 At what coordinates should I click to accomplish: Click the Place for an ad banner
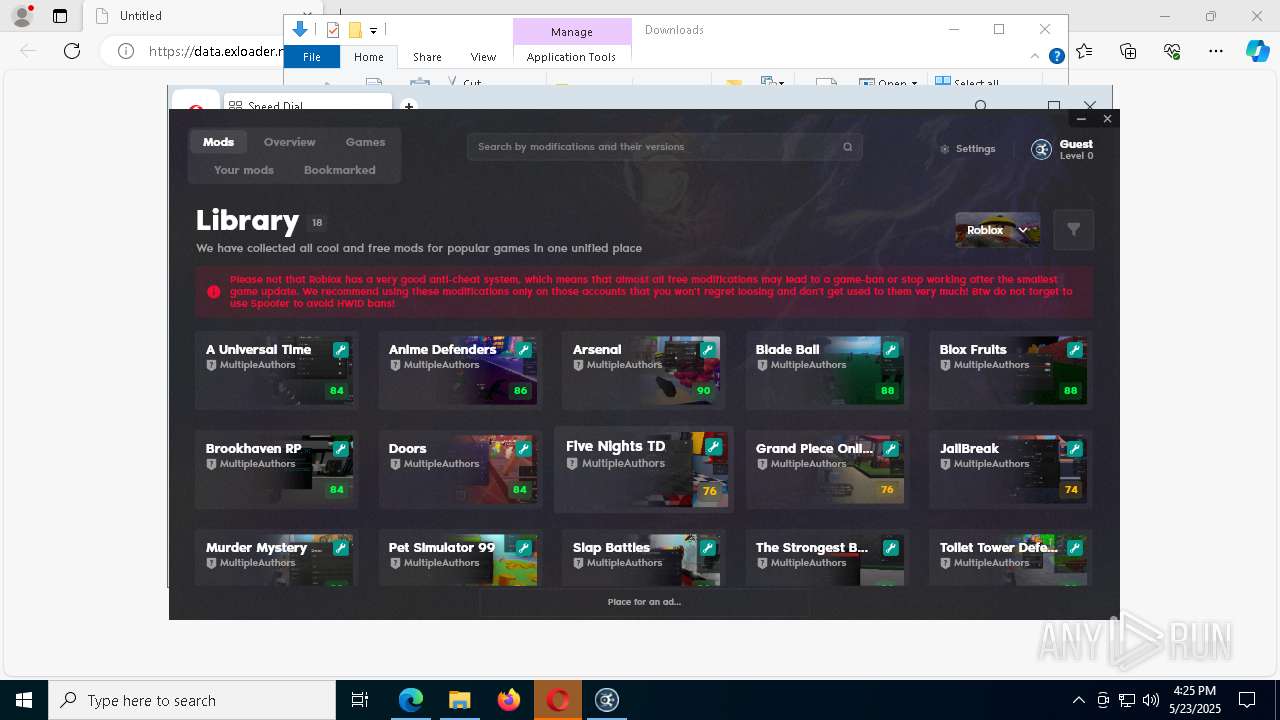click(644, 602)
